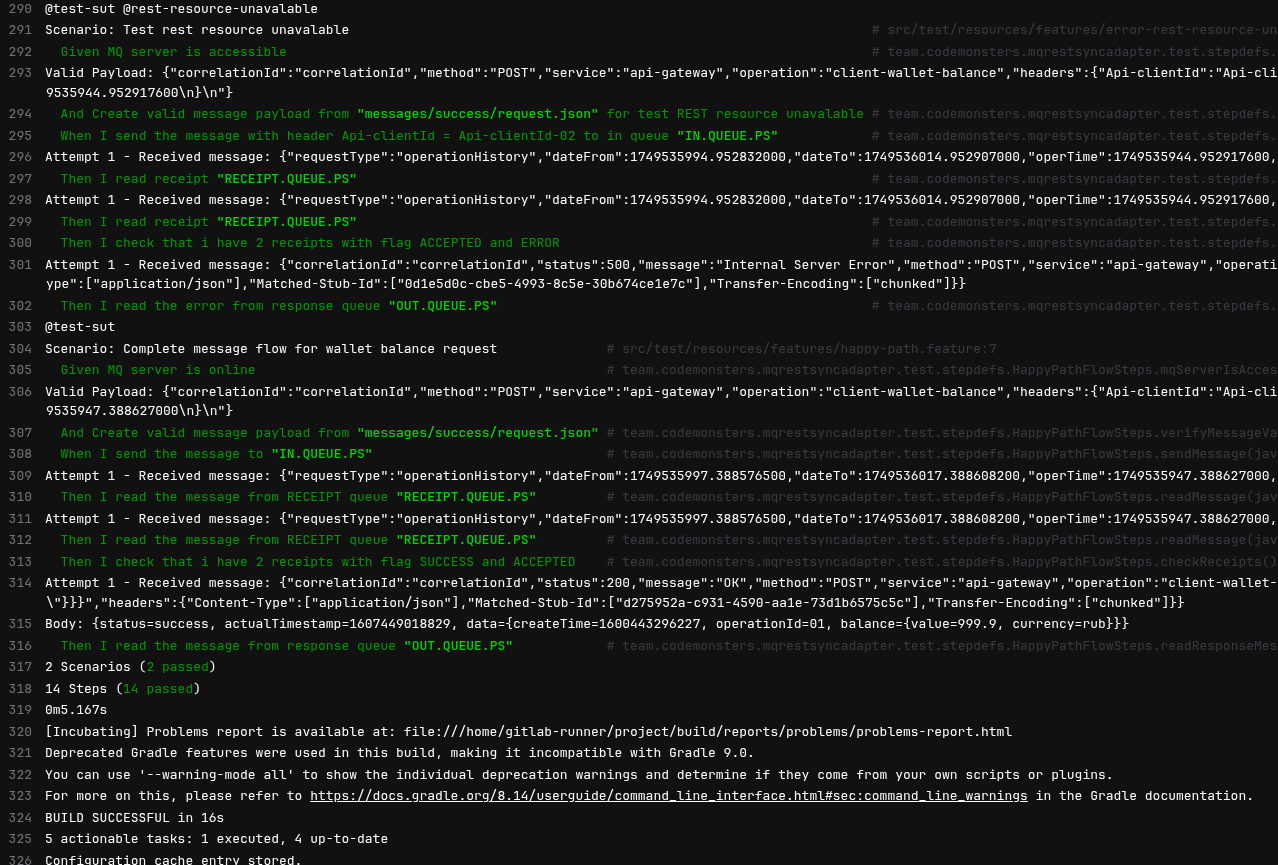Select line number 324 in the gutter
Viewport: 1278px width, 865px height.
point(20,818)
